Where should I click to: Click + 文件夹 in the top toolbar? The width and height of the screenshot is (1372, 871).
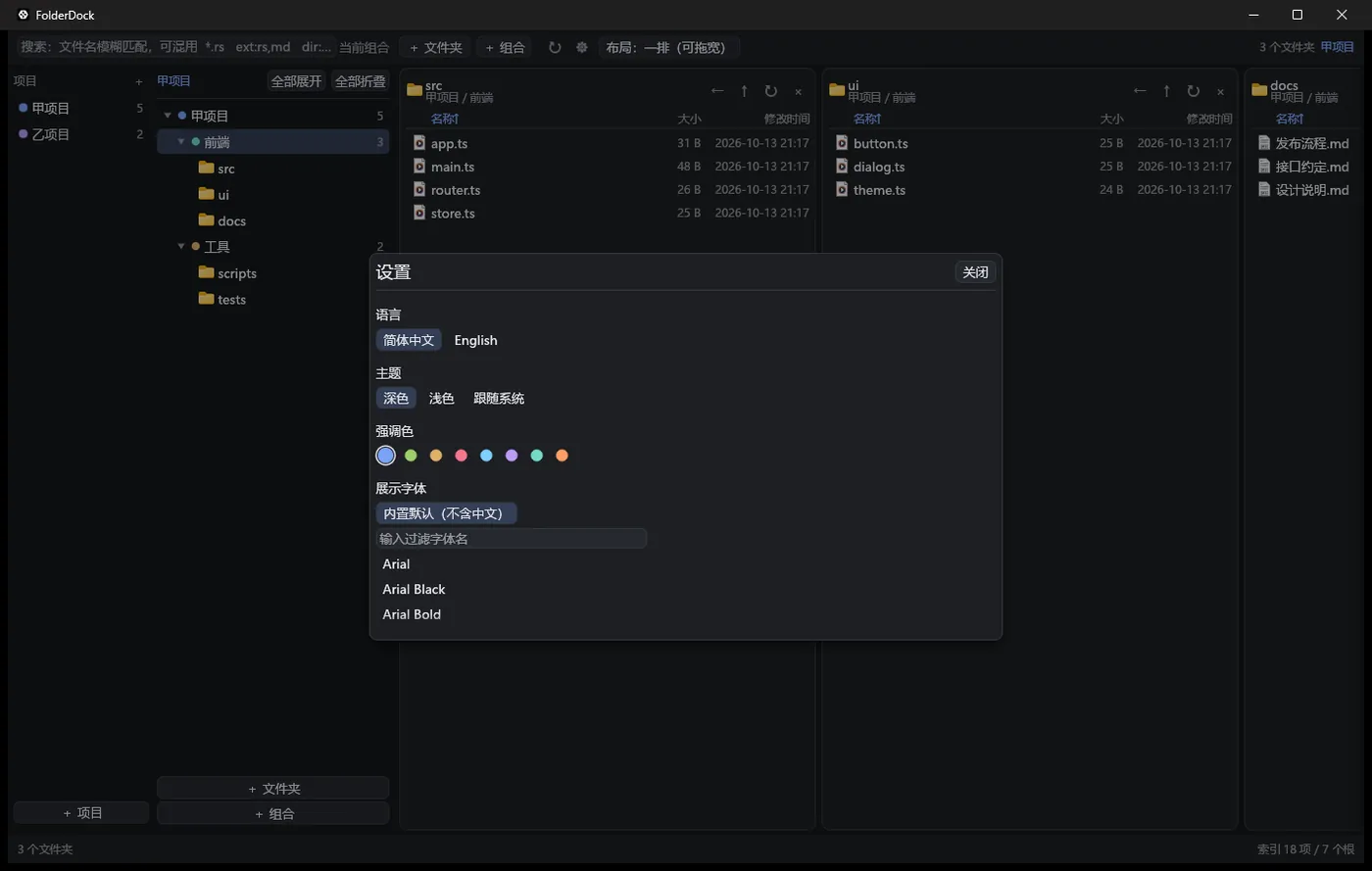click(x=436, y=47)
